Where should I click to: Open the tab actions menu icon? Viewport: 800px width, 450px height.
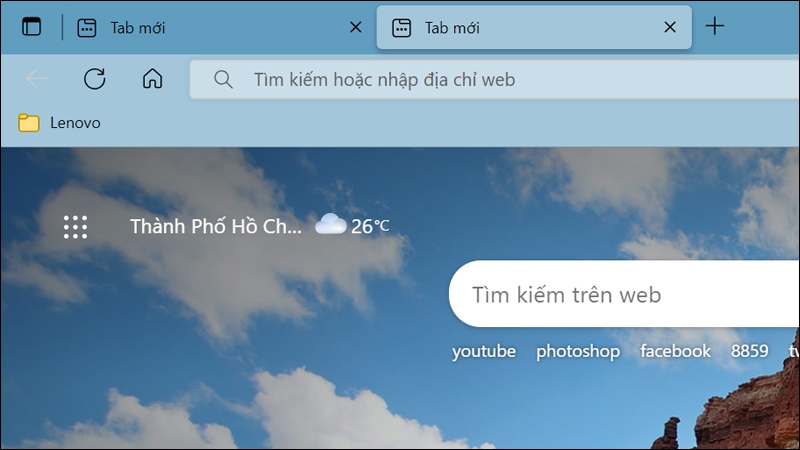32,27
